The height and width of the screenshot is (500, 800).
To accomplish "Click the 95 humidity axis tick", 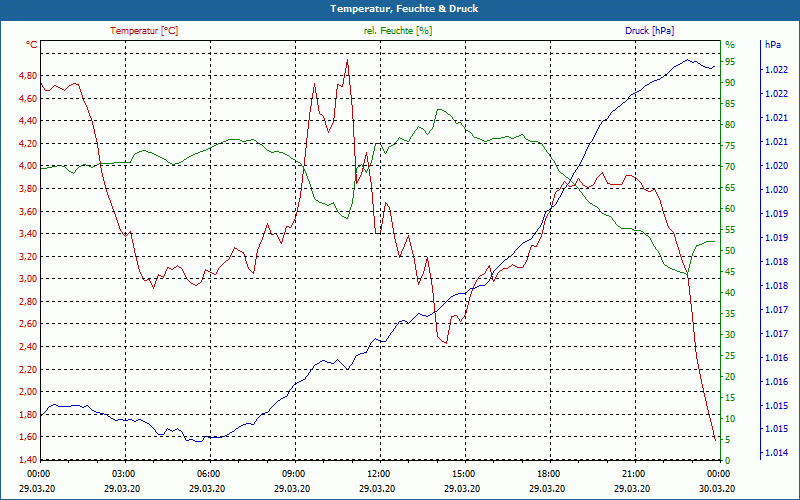I will tap(730, 62).
